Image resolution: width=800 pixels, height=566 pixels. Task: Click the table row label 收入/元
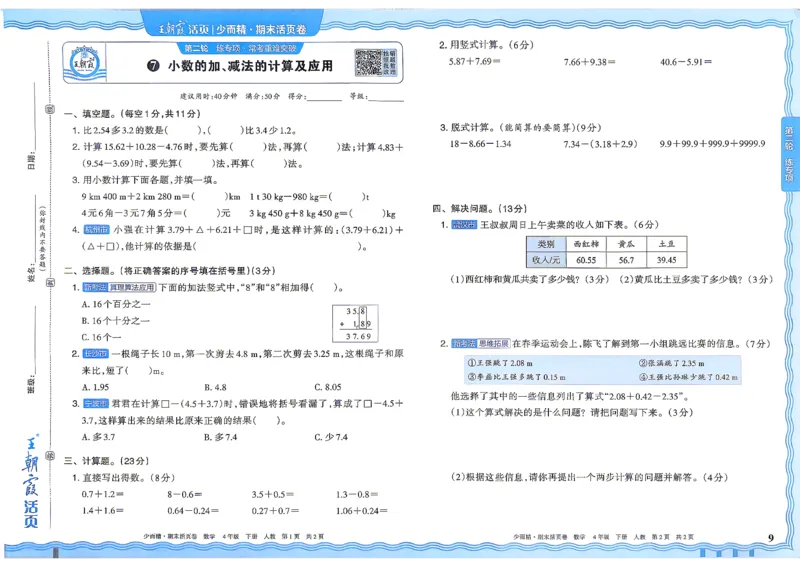546,260
